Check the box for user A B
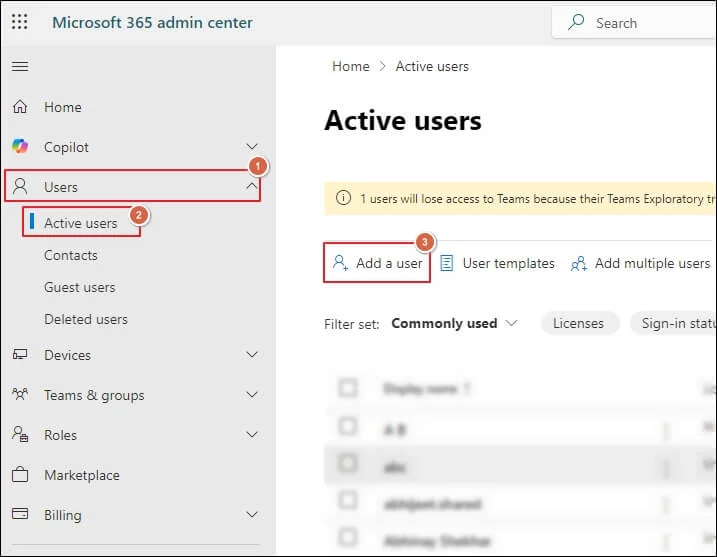Screen dimensions: 717x557 coord(347,427)
